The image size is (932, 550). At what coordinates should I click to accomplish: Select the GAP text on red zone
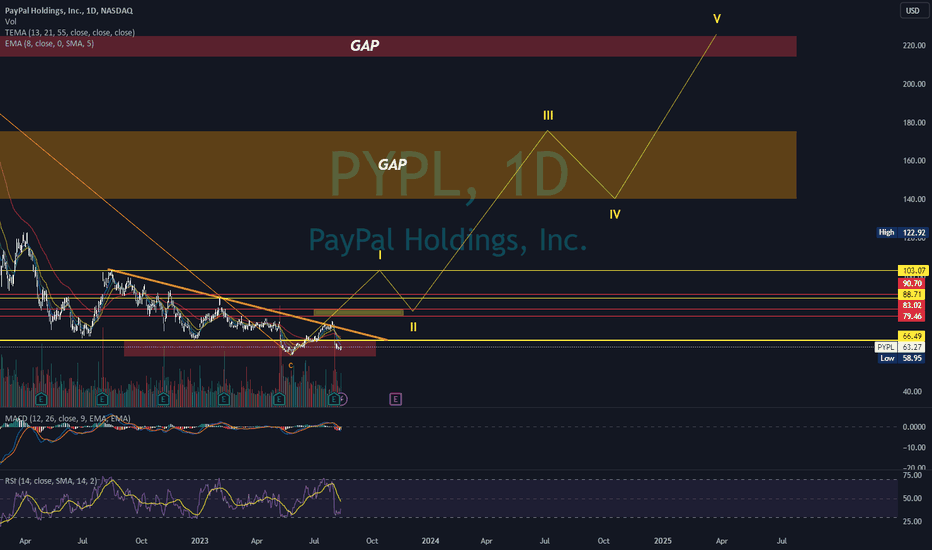click(x=364, y=46)
